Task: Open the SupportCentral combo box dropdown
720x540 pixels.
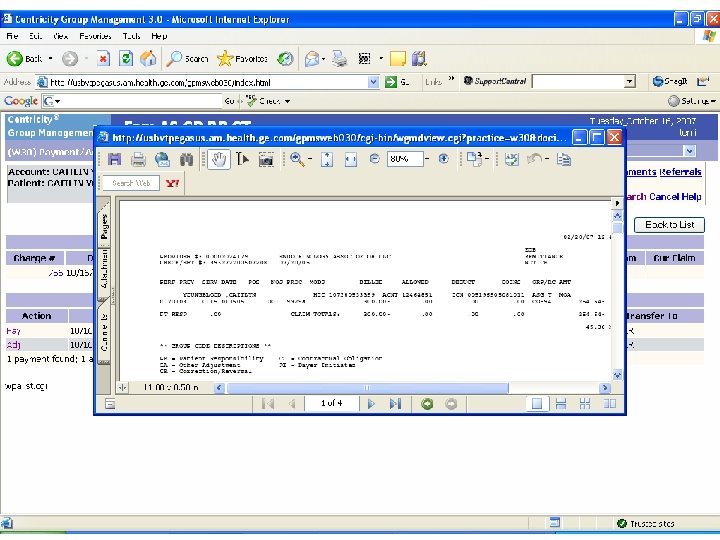Action: [x=630, y=82]
